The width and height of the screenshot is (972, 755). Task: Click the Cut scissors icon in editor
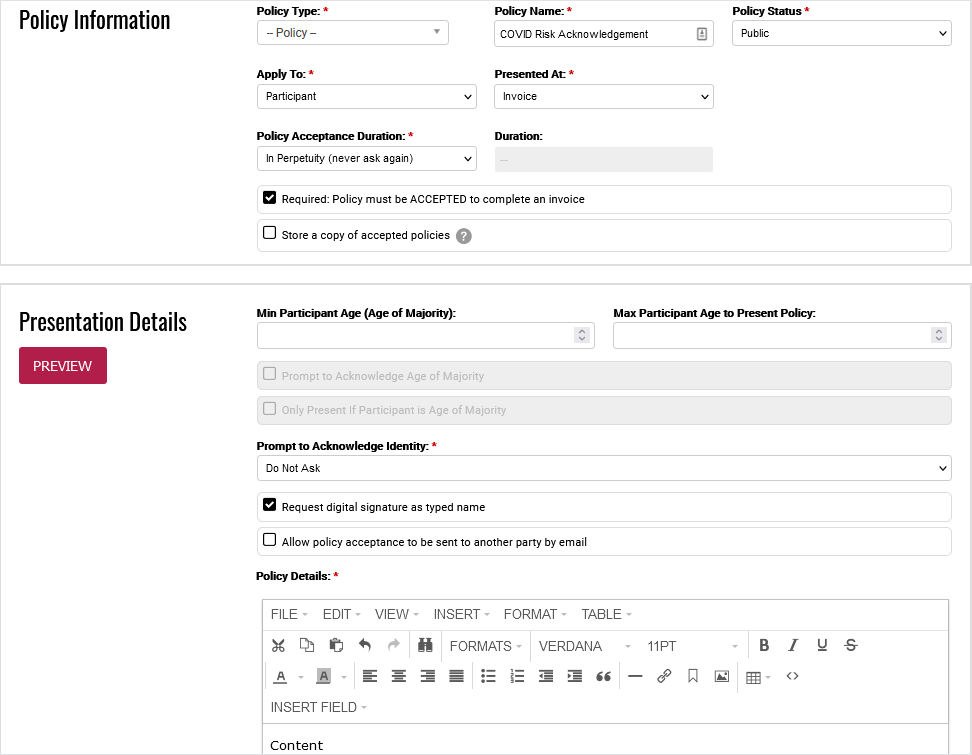[x=279, y=646]
